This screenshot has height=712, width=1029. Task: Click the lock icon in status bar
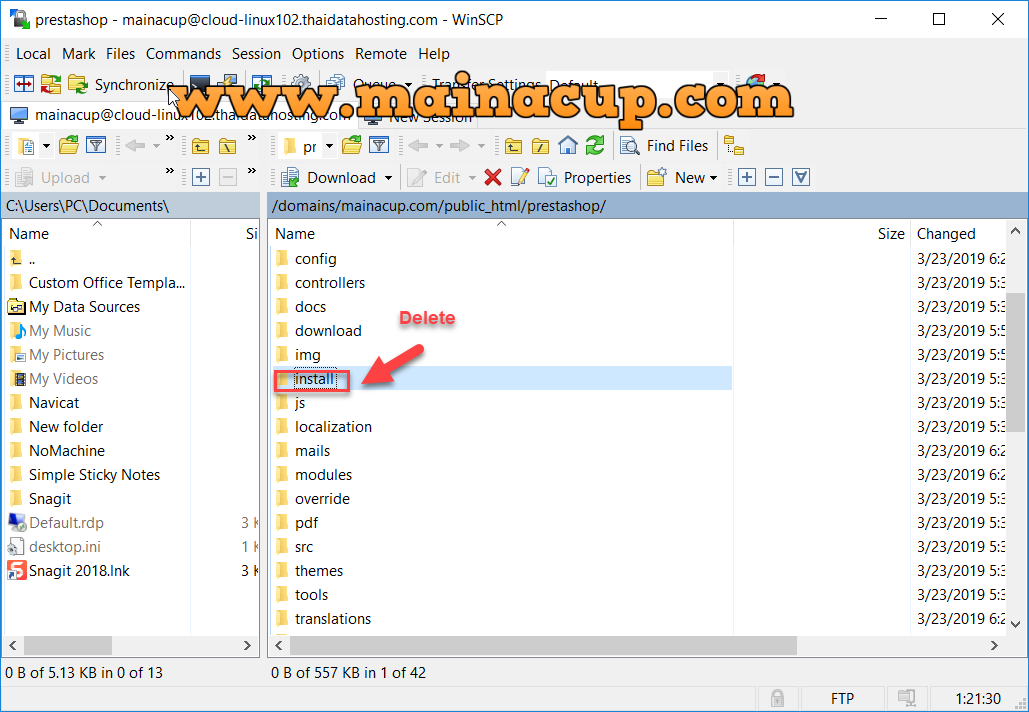[x=777, y=698]
